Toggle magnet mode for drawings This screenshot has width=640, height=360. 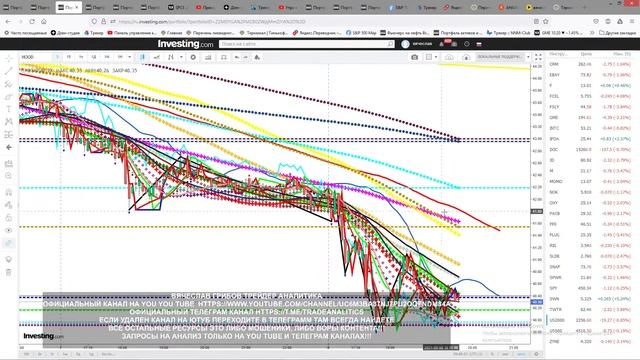click(9, 192)
